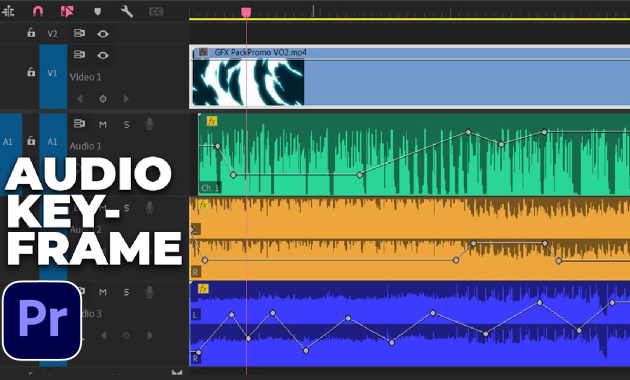Viewport: 630px width, 380px height.
Task: Select the V2 track target label
Action: pyautogui.click(x=52, y=34)
